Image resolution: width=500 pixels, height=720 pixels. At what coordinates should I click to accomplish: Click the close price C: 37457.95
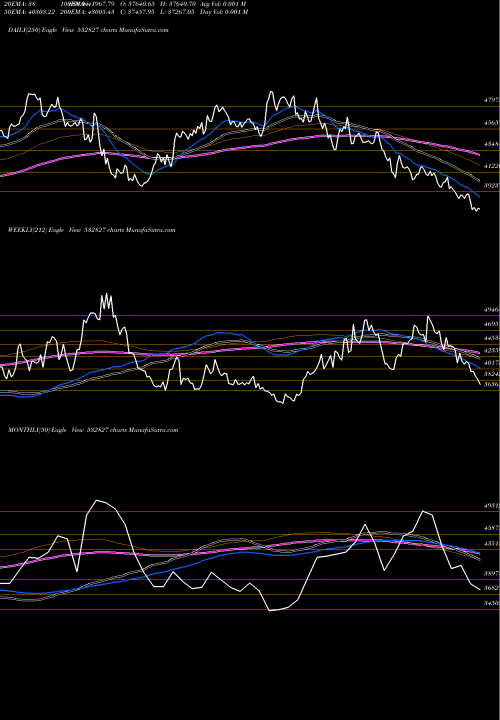pos(136,12)
